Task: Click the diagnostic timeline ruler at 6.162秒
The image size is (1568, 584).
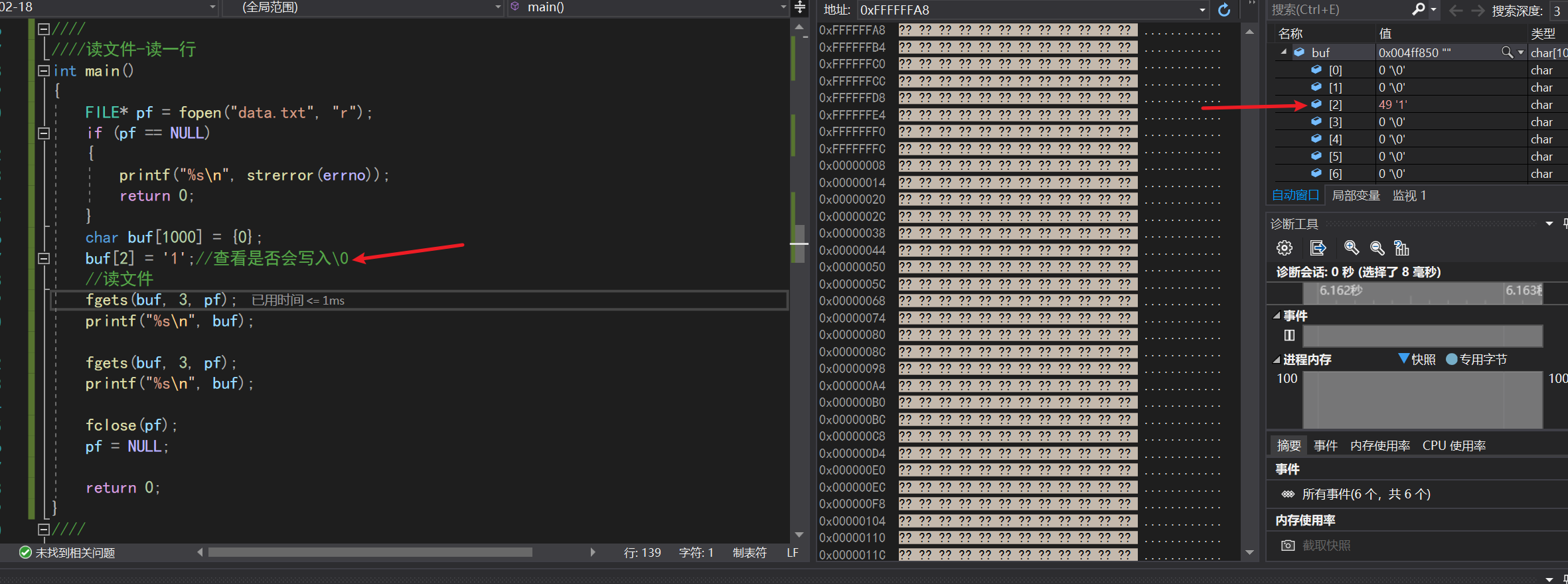Action: [1340, 290]
